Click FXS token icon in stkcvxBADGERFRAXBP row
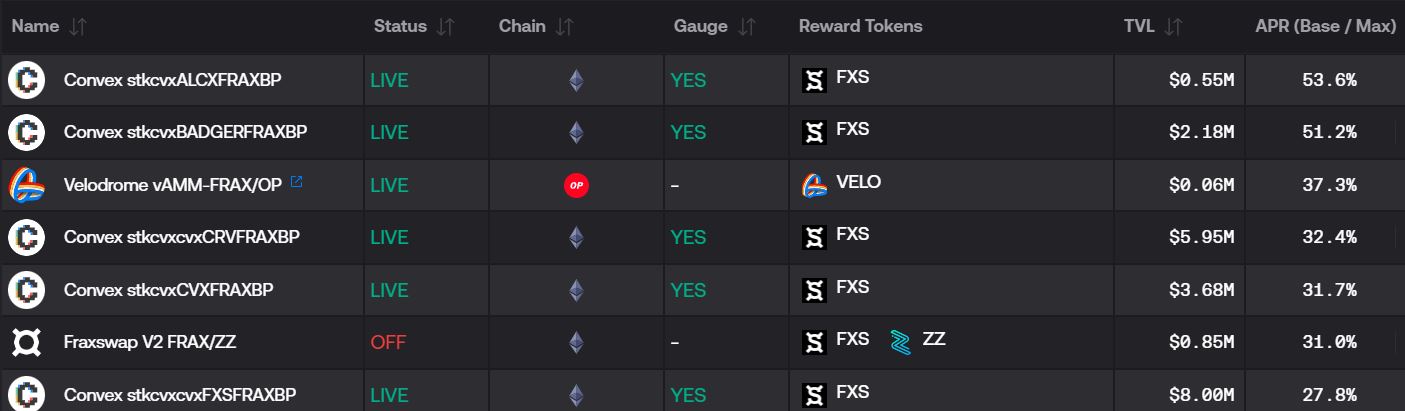Image resolution: width=1405 pixels, height=411 pixels. [x=815, y=132]
